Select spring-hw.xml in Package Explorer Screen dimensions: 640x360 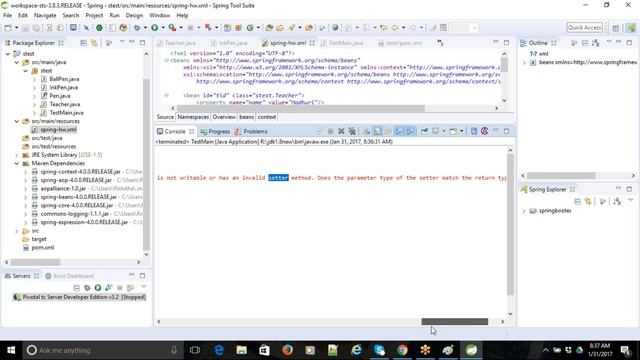coord(58,130)
